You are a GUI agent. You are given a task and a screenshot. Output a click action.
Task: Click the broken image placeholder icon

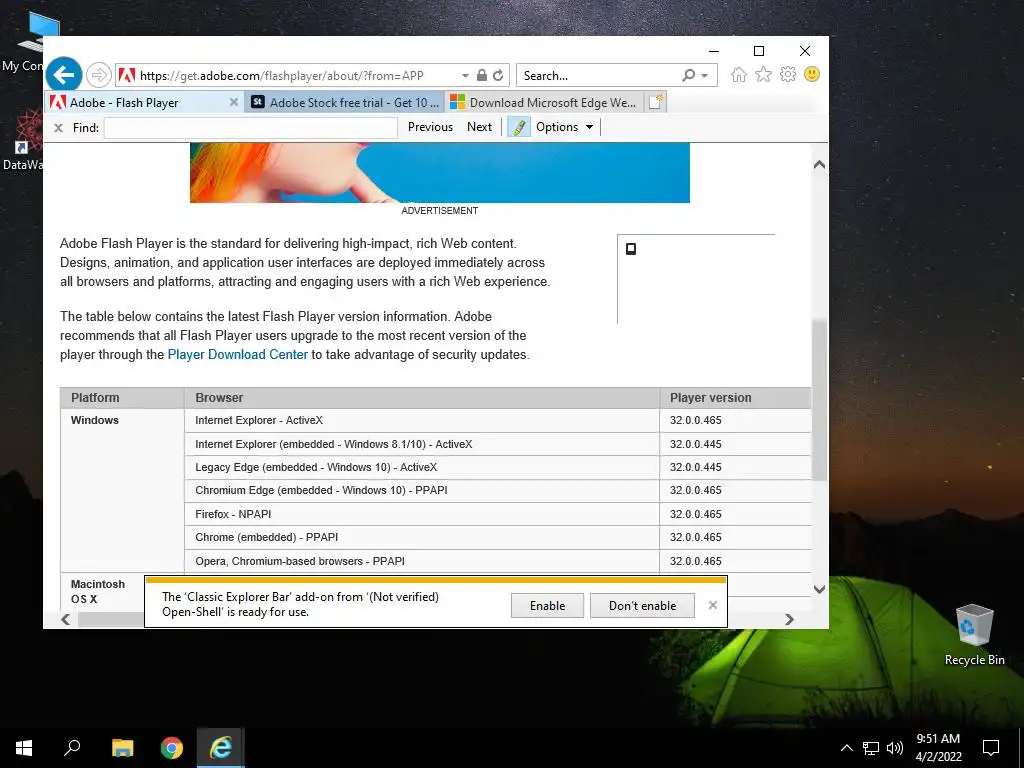tap(631, 249)
